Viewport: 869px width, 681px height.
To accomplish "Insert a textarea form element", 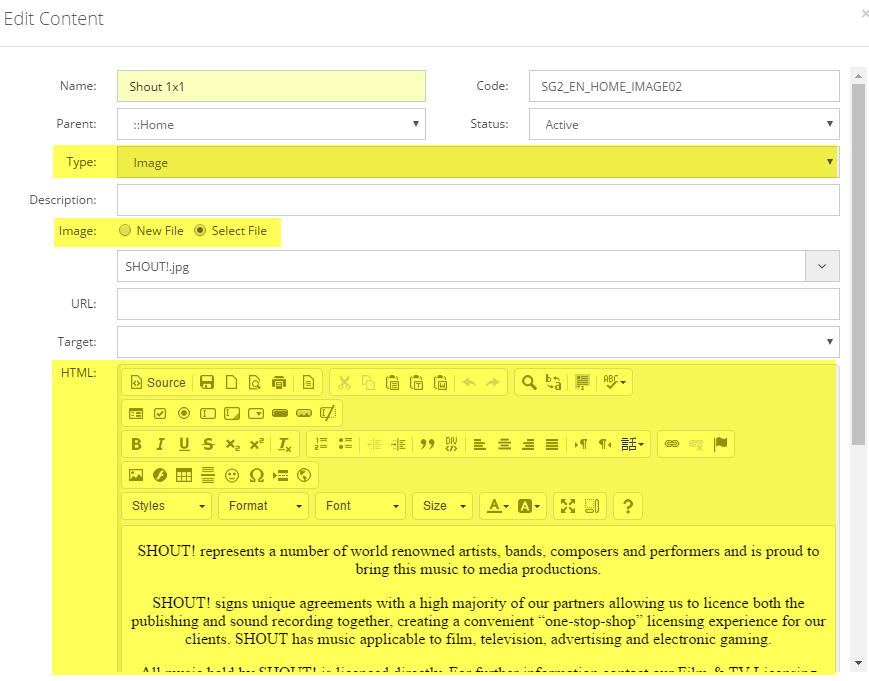I will click(232, 413).
